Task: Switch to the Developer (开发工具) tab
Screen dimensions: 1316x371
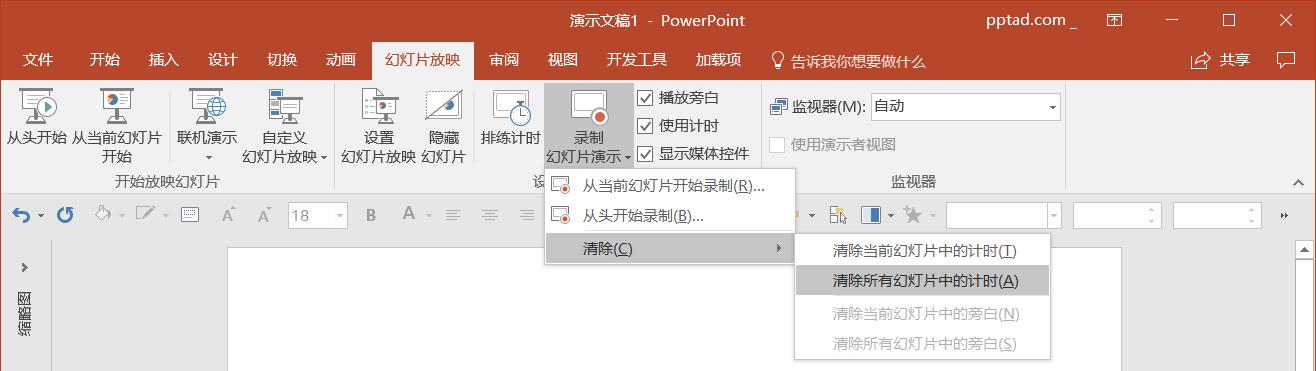Action: pyautogui.click(x=637, y=60)
